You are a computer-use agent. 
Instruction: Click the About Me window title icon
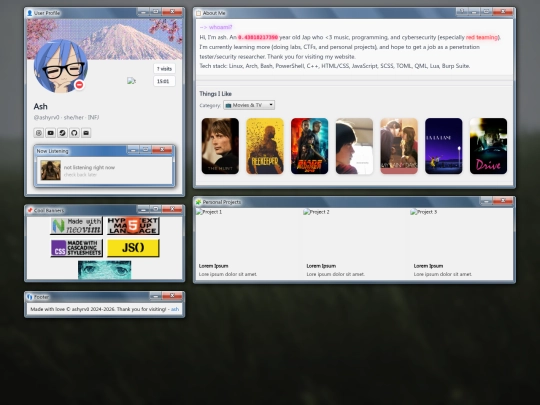pyautogui.click(x=198, y=13)
